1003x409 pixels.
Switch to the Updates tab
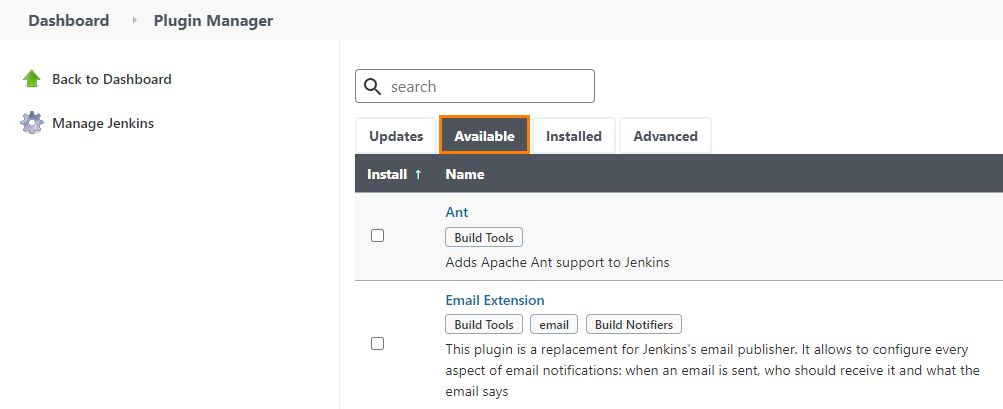coord(396,136)
